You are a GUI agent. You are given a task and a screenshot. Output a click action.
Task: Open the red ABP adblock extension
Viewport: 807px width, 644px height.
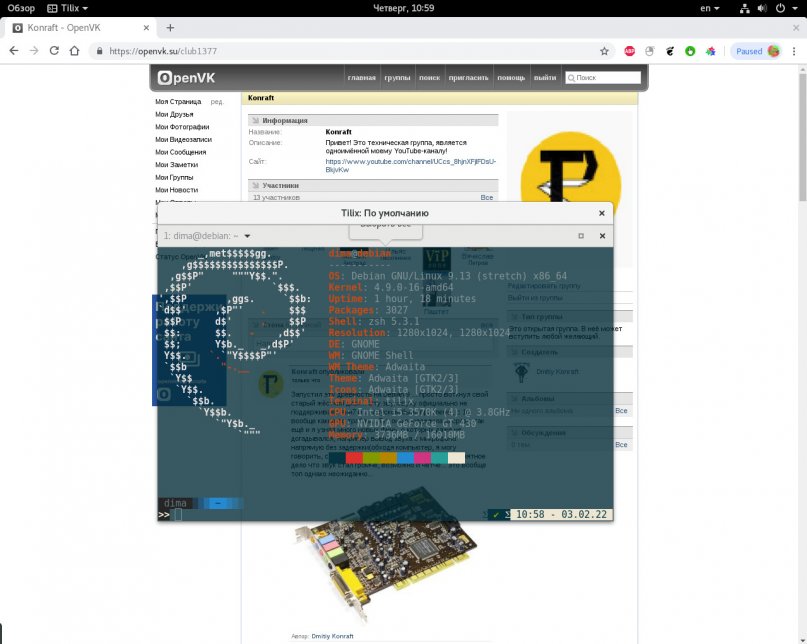coord(629,51)
